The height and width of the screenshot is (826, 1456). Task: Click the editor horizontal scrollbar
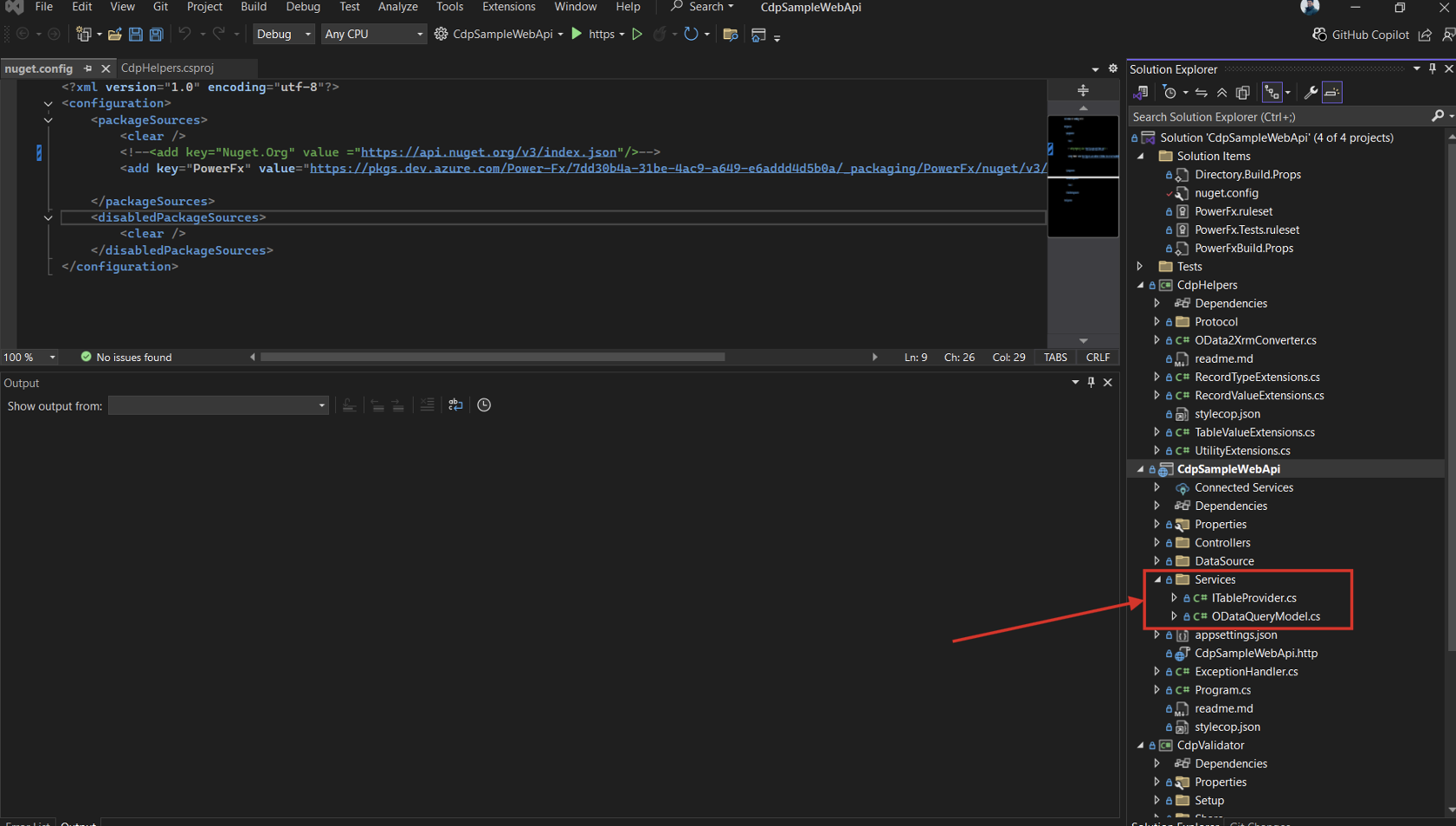coord(493,357)
